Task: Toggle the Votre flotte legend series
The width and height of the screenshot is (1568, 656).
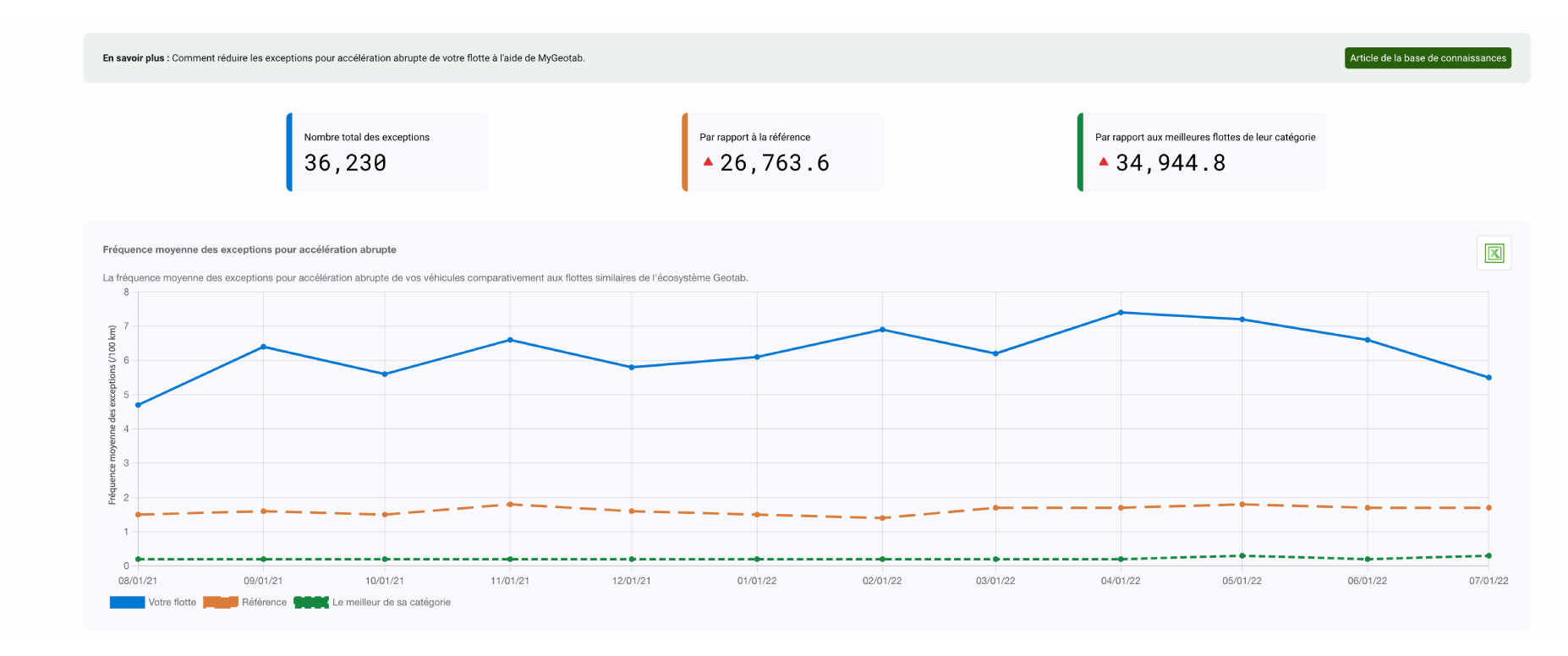Action: [x=153, y=603]
